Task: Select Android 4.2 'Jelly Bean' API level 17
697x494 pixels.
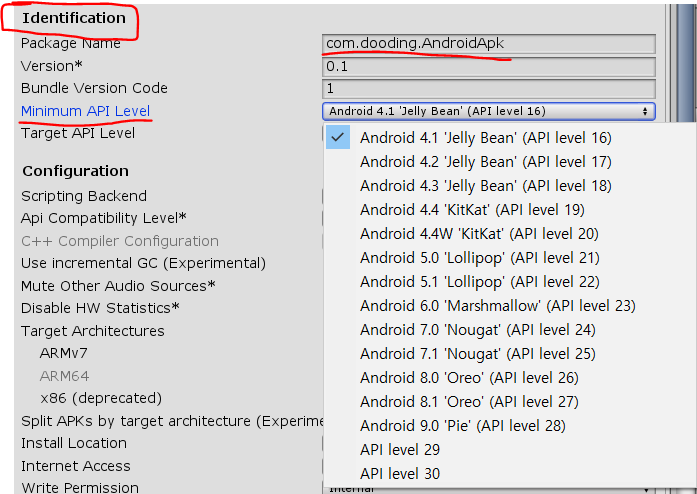Action: [485, 162]
